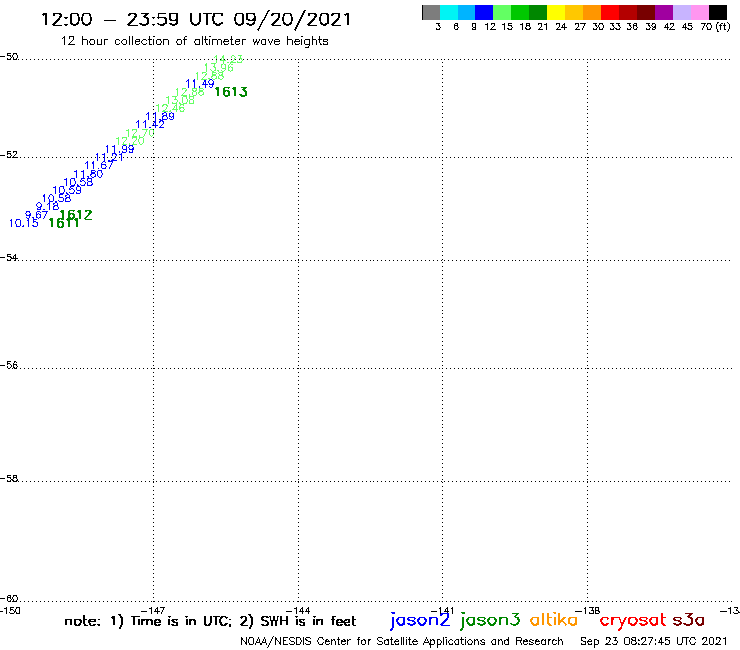Click the 11.42 wave height value
The width and height of the screenshot is (740, 650).
(150, 124)
